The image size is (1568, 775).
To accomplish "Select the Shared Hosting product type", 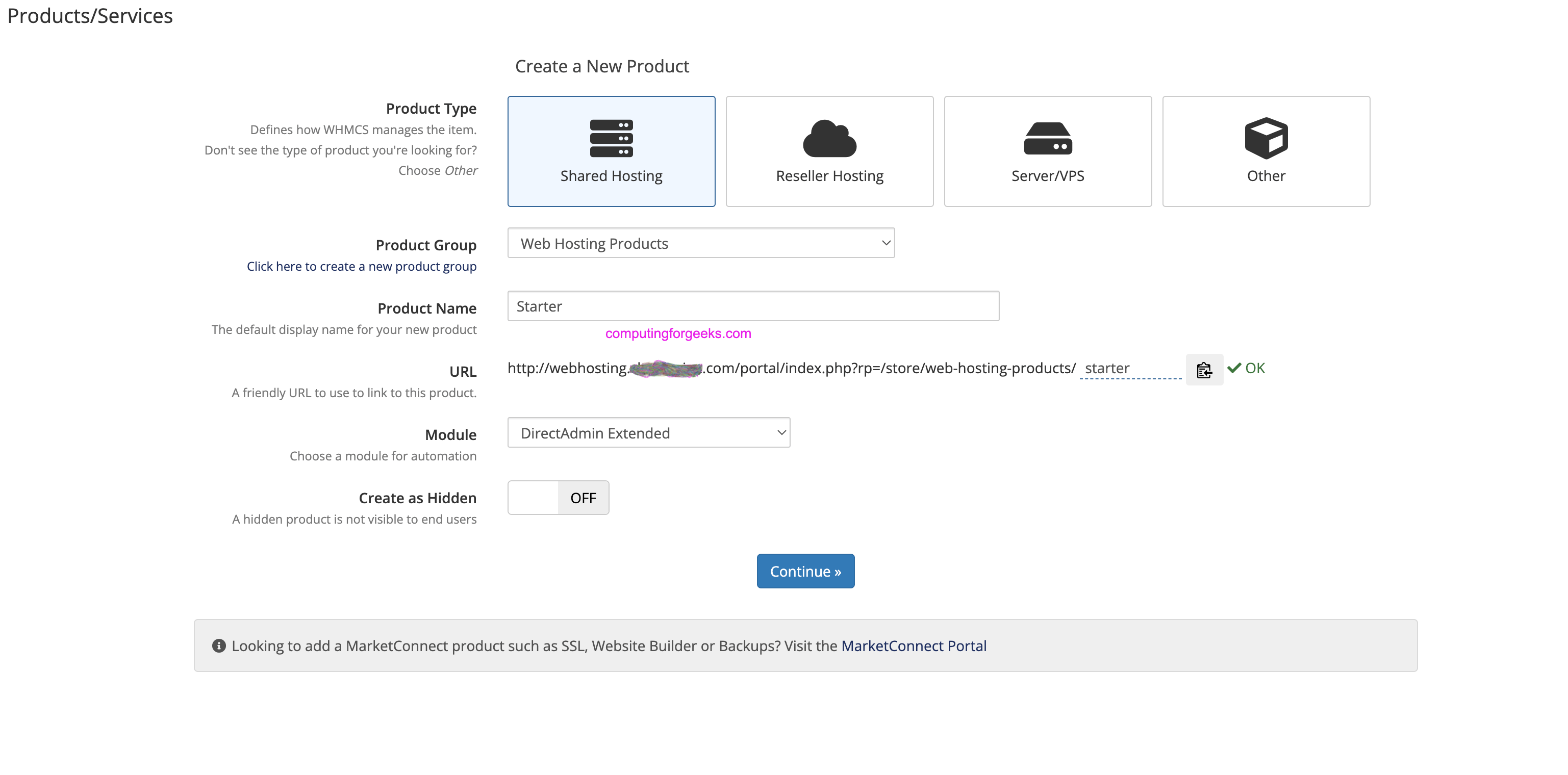I will pos(611,151).
